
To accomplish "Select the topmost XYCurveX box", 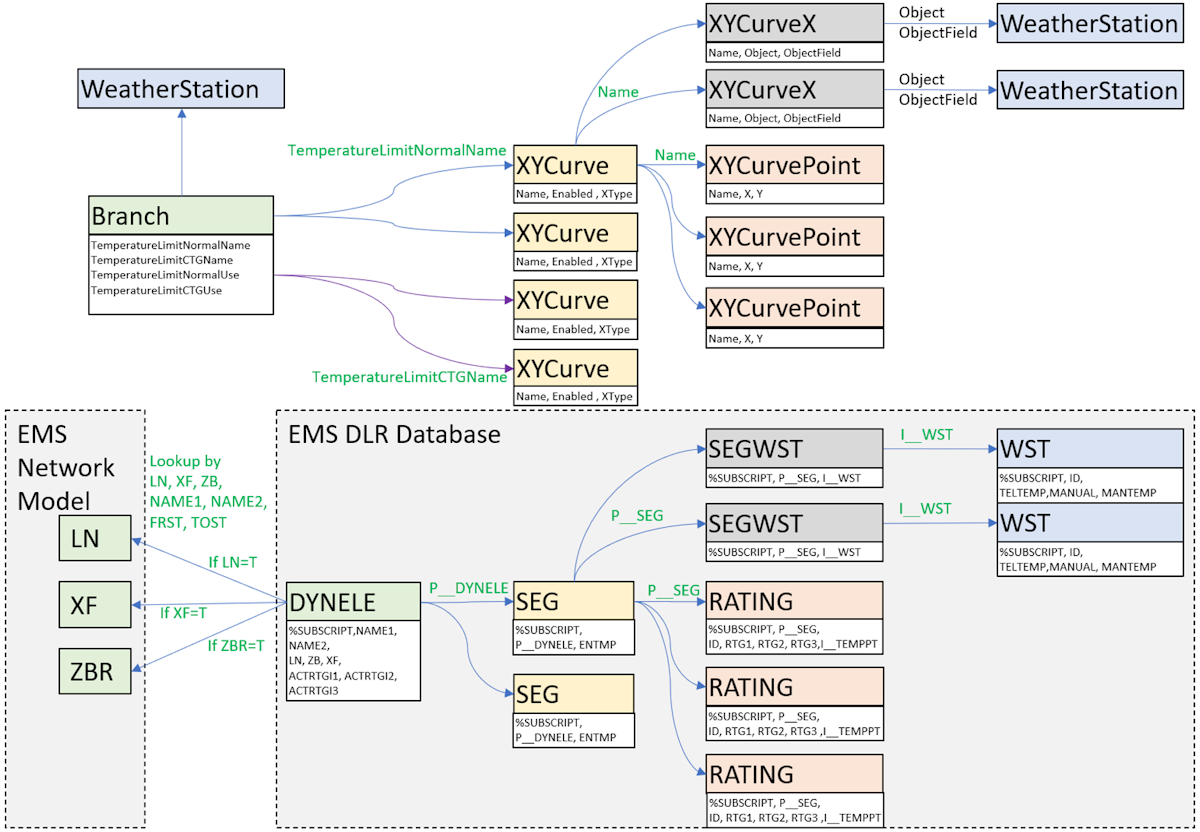I will pos(795,24).
